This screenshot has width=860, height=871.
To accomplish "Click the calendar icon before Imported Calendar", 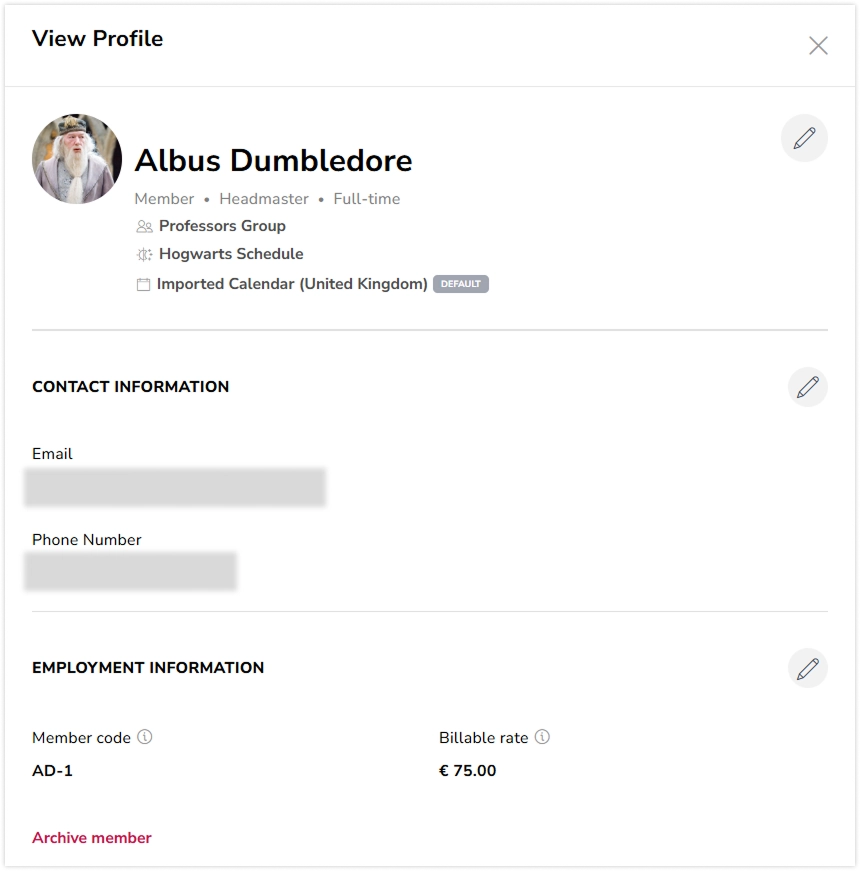I will click(143, 285).
